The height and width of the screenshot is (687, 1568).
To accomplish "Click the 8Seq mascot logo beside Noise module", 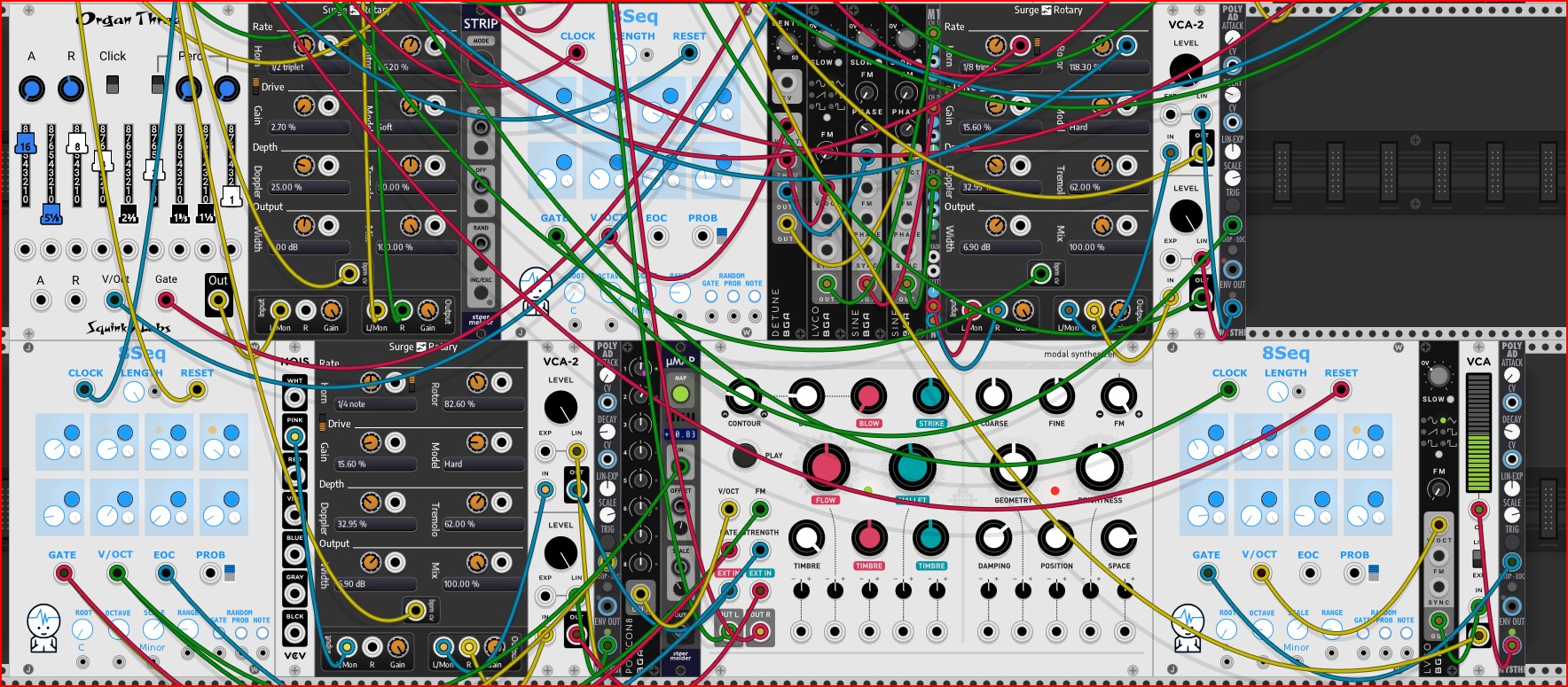I will [43, 628].
